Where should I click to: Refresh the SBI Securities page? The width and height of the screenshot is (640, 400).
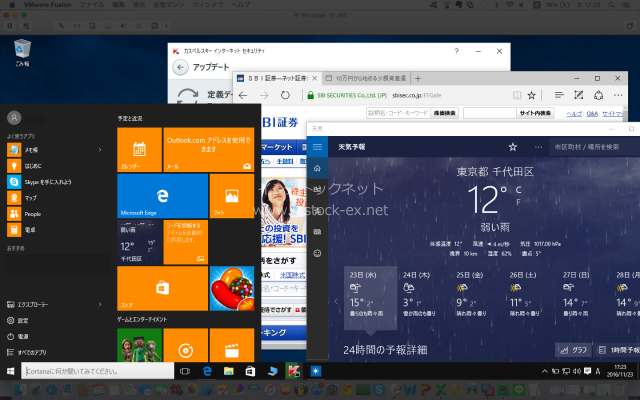(x=285, y=96)
